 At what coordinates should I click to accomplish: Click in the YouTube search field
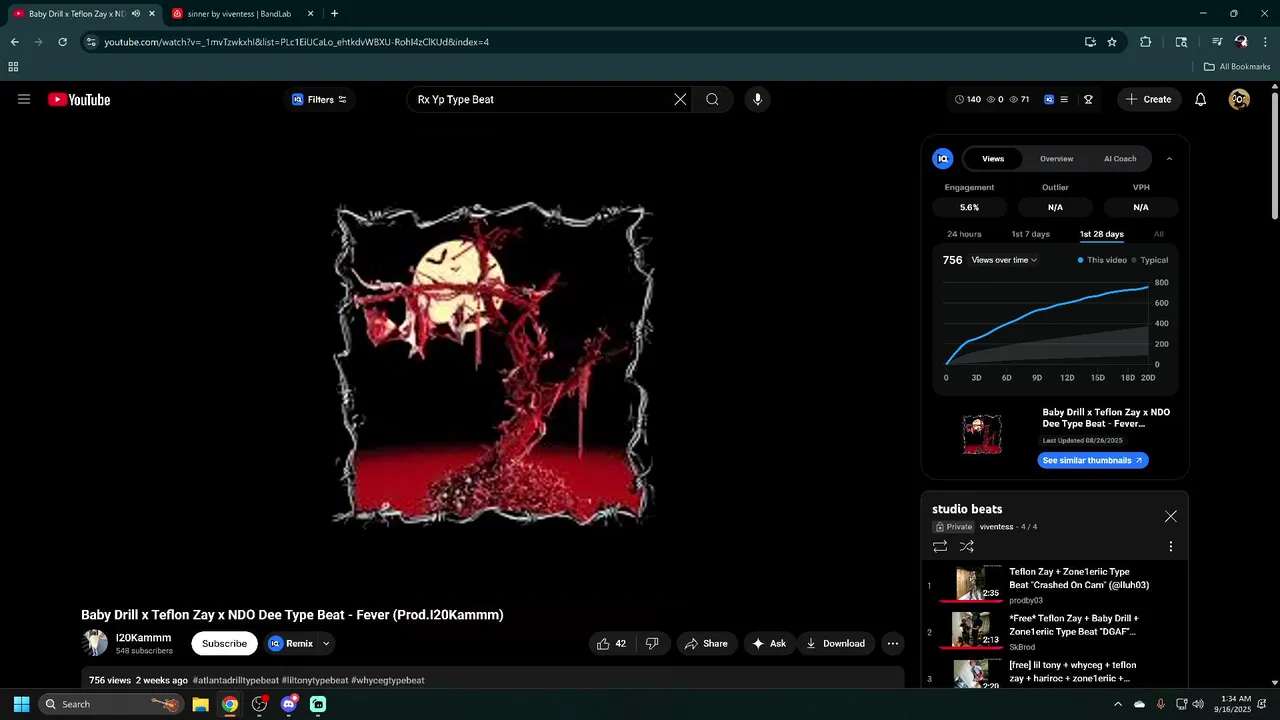pyautogui.click(x=540, y=99)
